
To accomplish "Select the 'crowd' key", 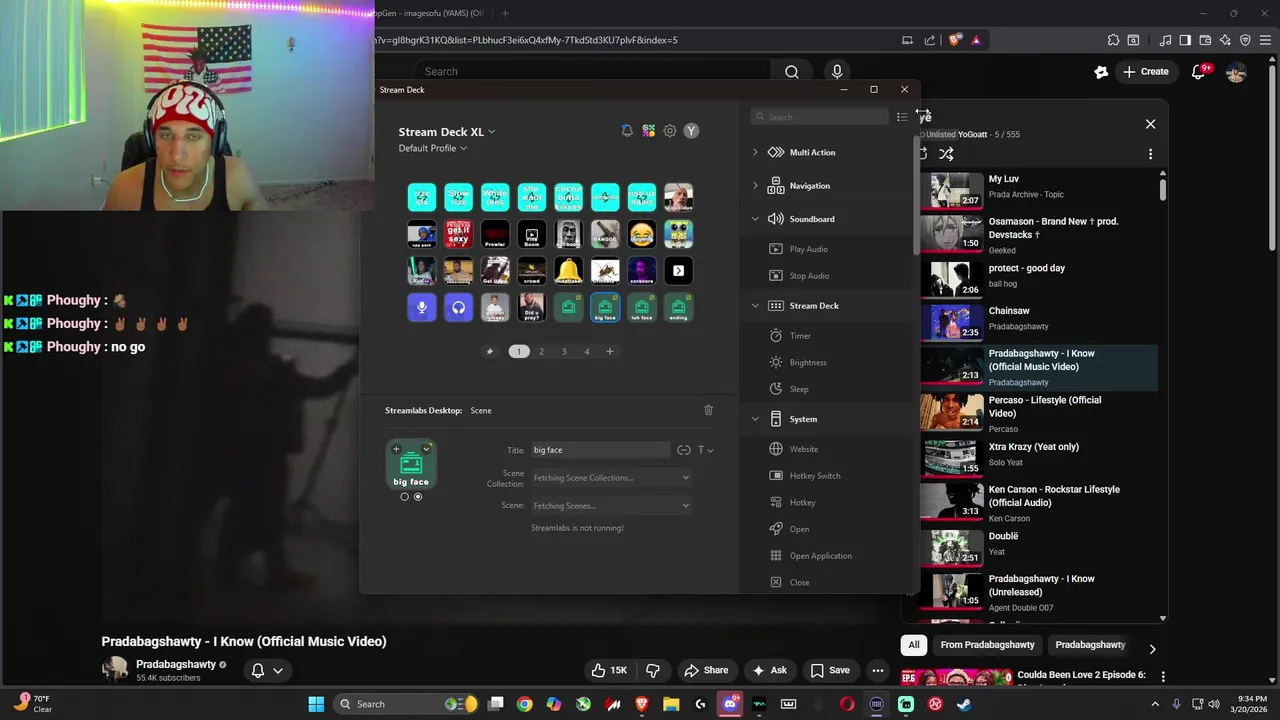I will [532, 270].
